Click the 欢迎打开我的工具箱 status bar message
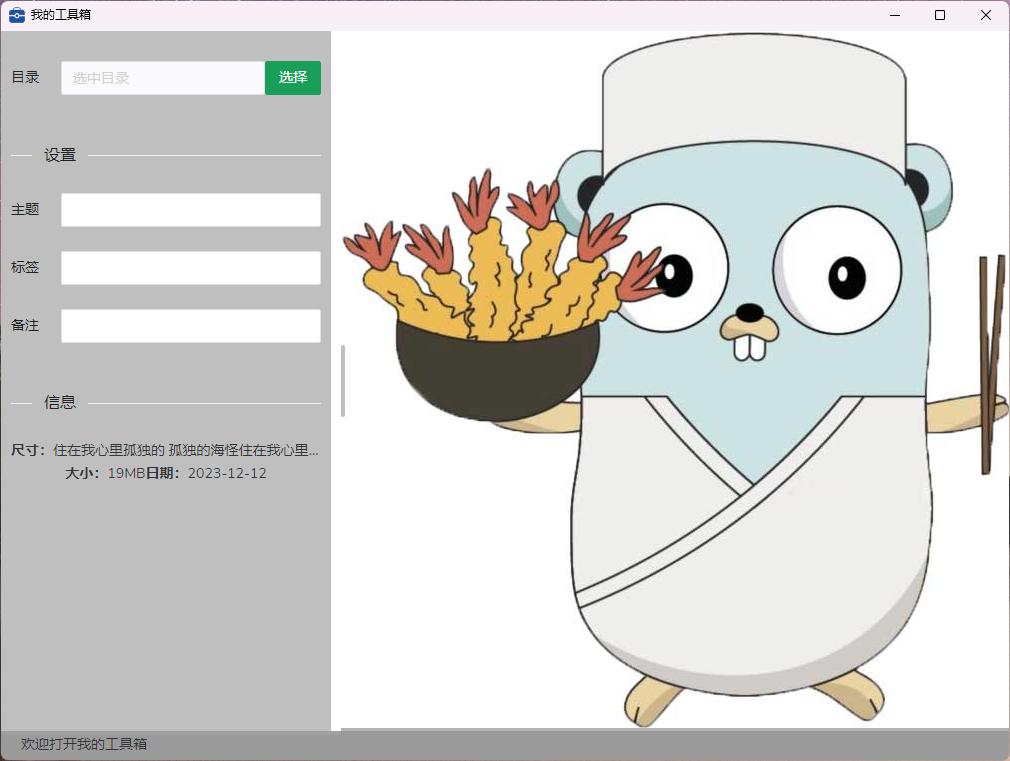The height and width of the screenshot is (761, 1010). tap(84, 744)
